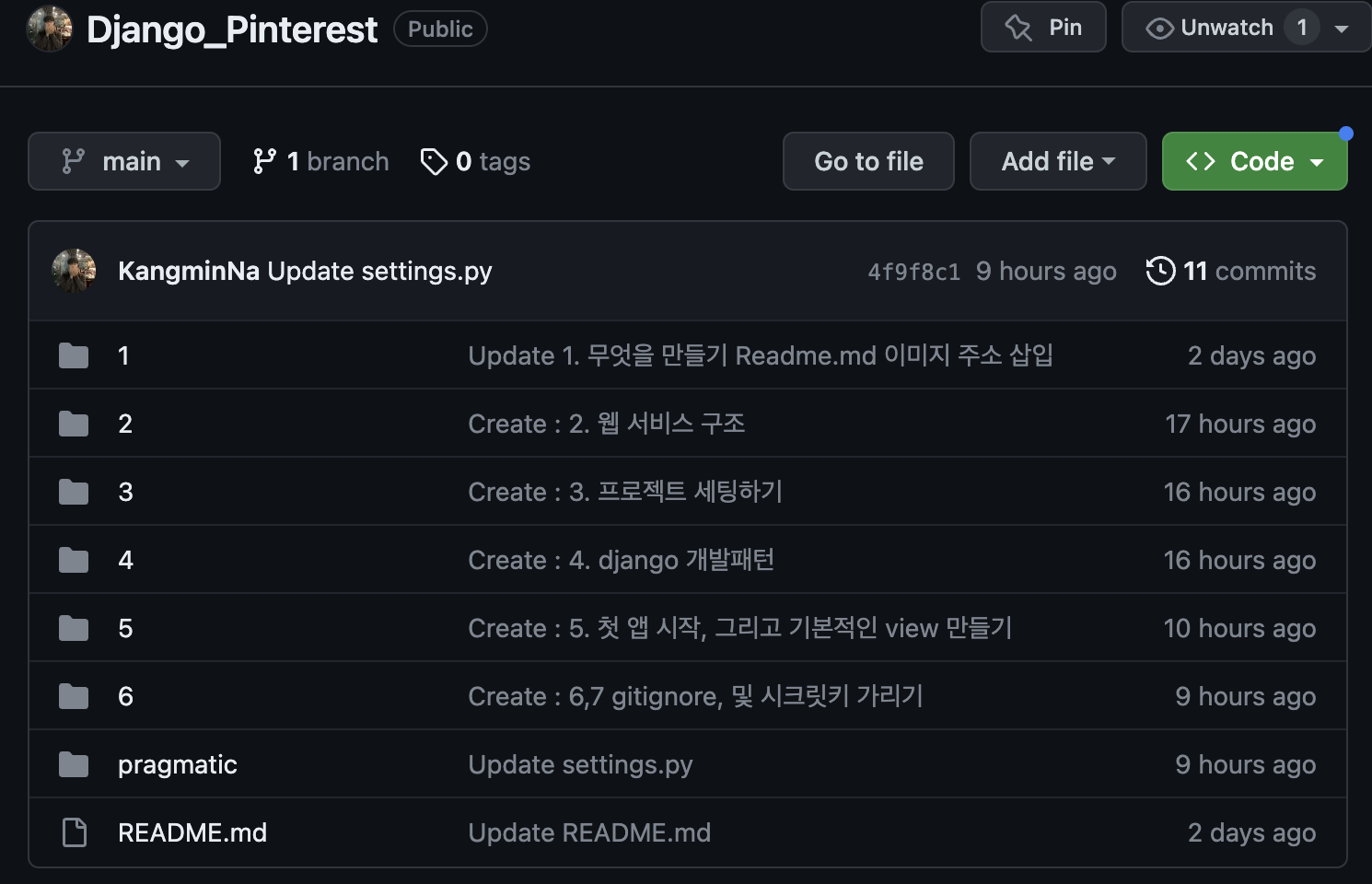Open folder named 5
The height and width of the screenshot is (884, 1372).
pyautogui.click(x=125, y=628)
